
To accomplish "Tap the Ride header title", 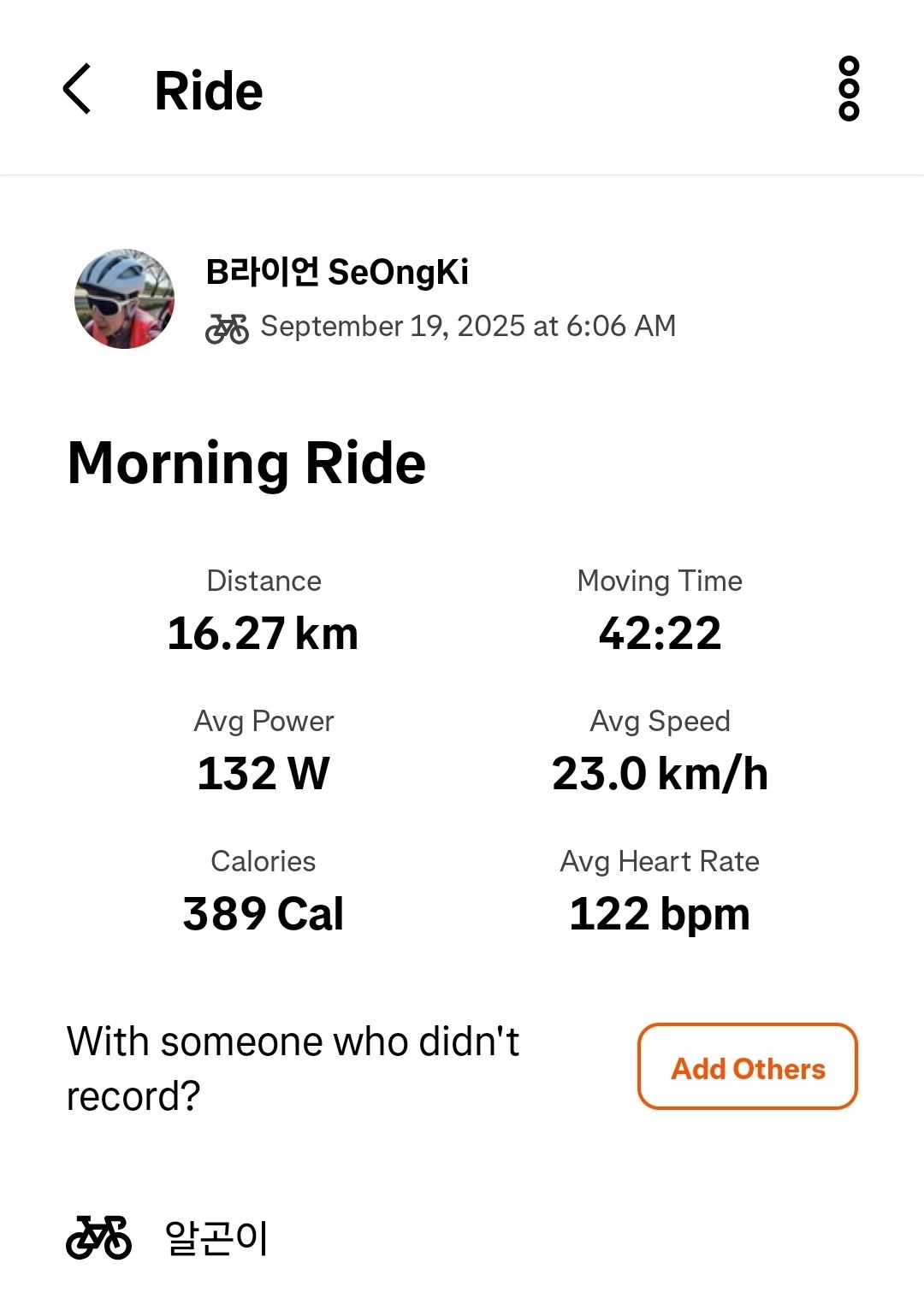I will click(x=209, y=91).
